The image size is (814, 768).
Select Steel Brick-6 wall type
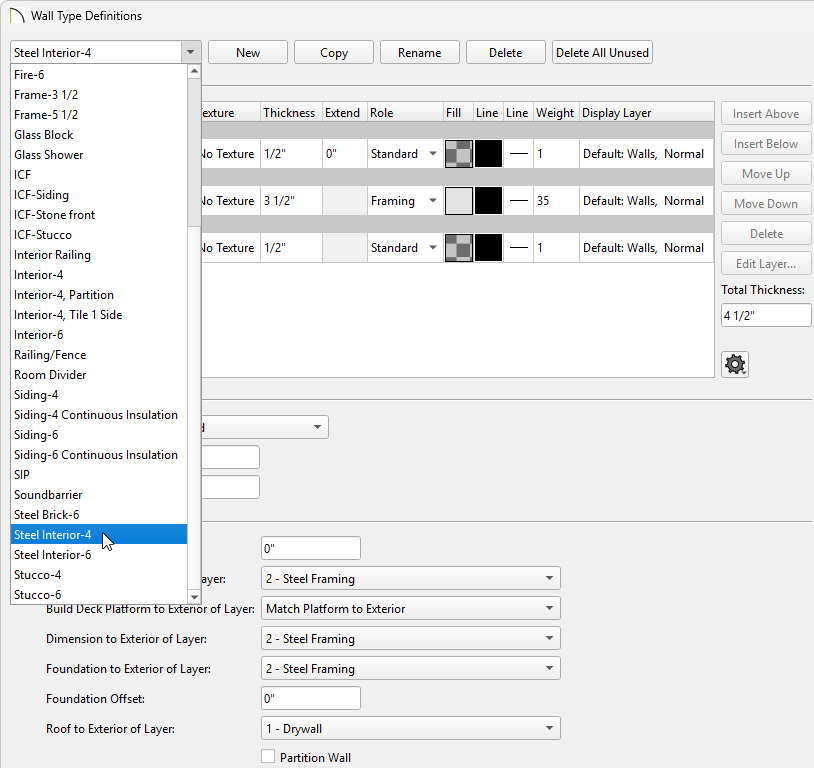click(x=99, y=515)
